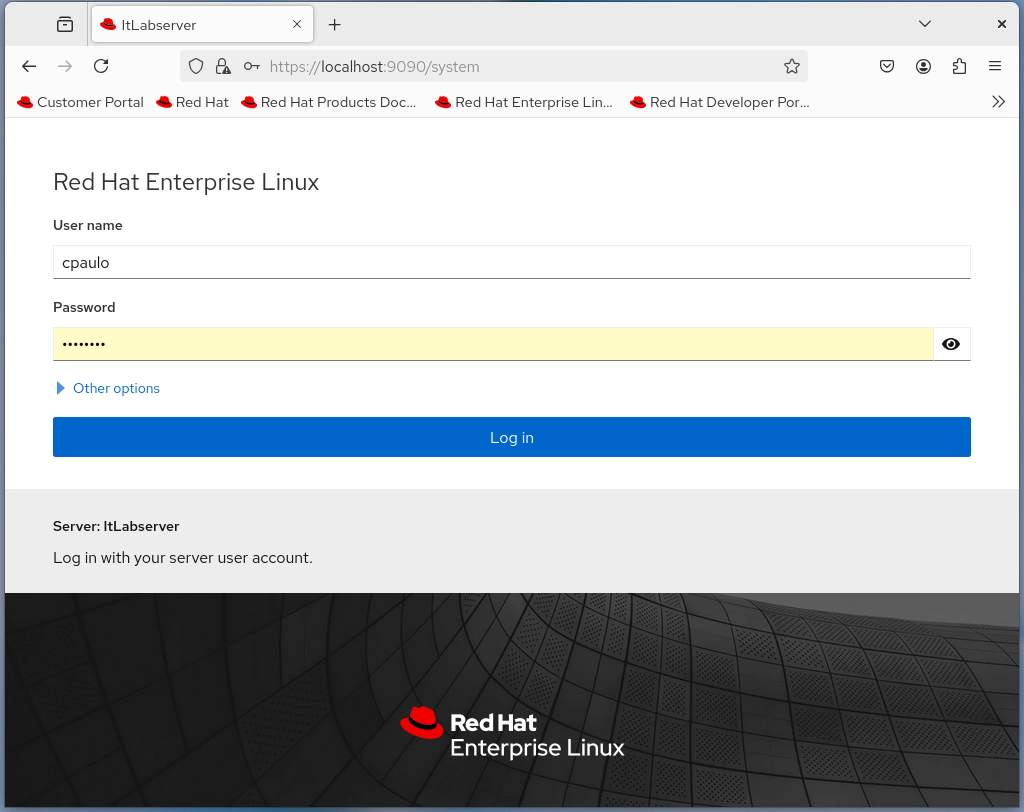This screenshot has height=812, width=1024.
Task: Open the Firefox account icon
Action: pyautogui.click(x=923, y=66)
